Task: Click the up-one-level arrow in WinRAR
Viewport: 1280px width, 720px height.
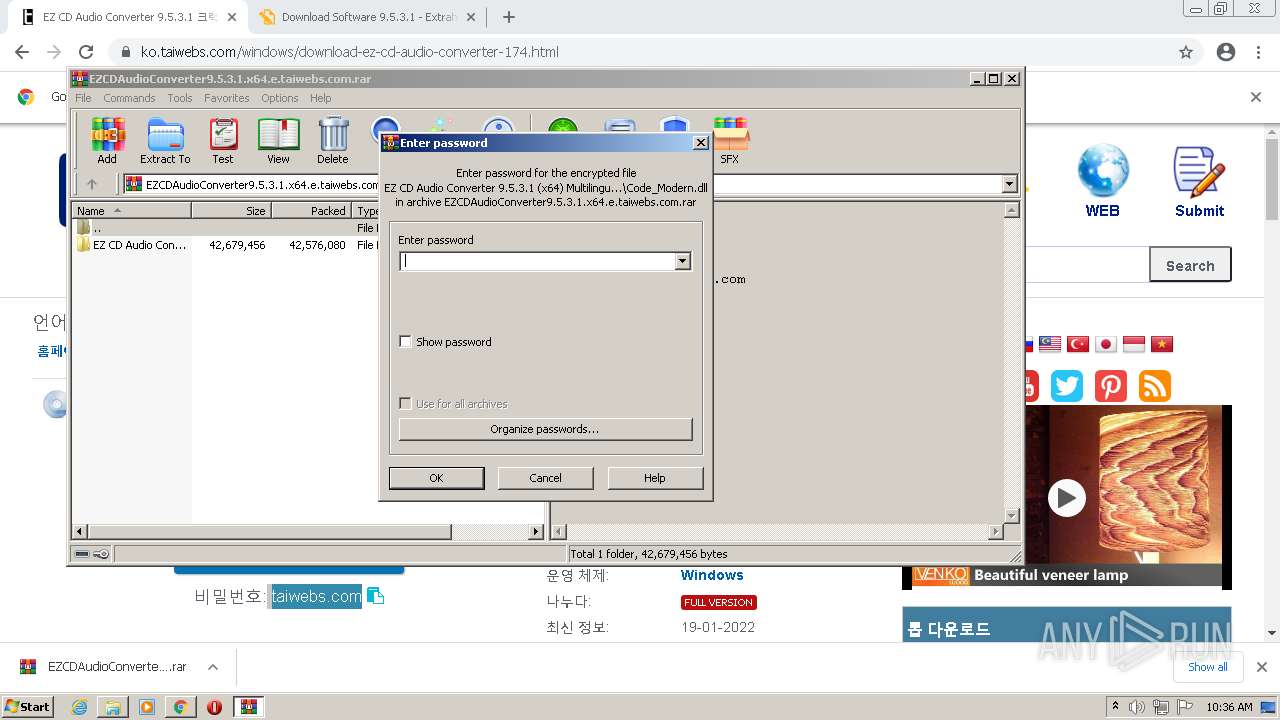Action: (92, 184)
